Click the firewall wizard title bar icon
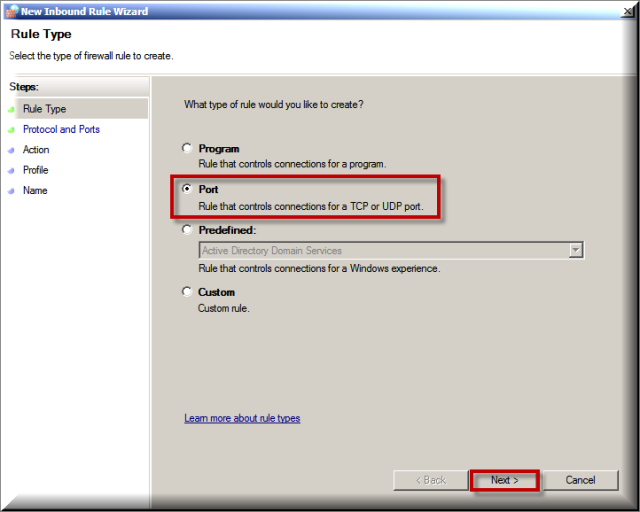640x512 pixels. click(x=12, y=11)
